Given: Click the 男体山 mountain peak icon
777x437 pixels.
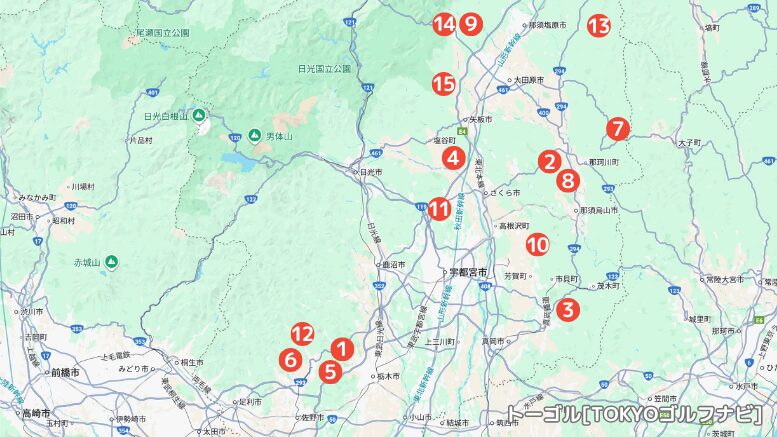Looking at the screenshot, I should (x=255, y=135).
